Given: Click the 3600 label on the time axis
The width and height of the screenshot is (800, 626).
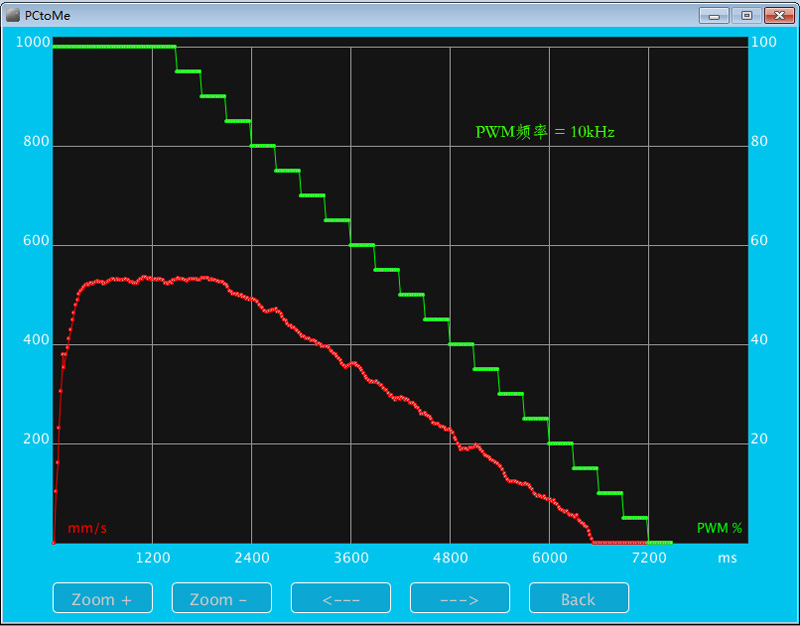Looking at the screenshot, I should click(x=351, y=558).
